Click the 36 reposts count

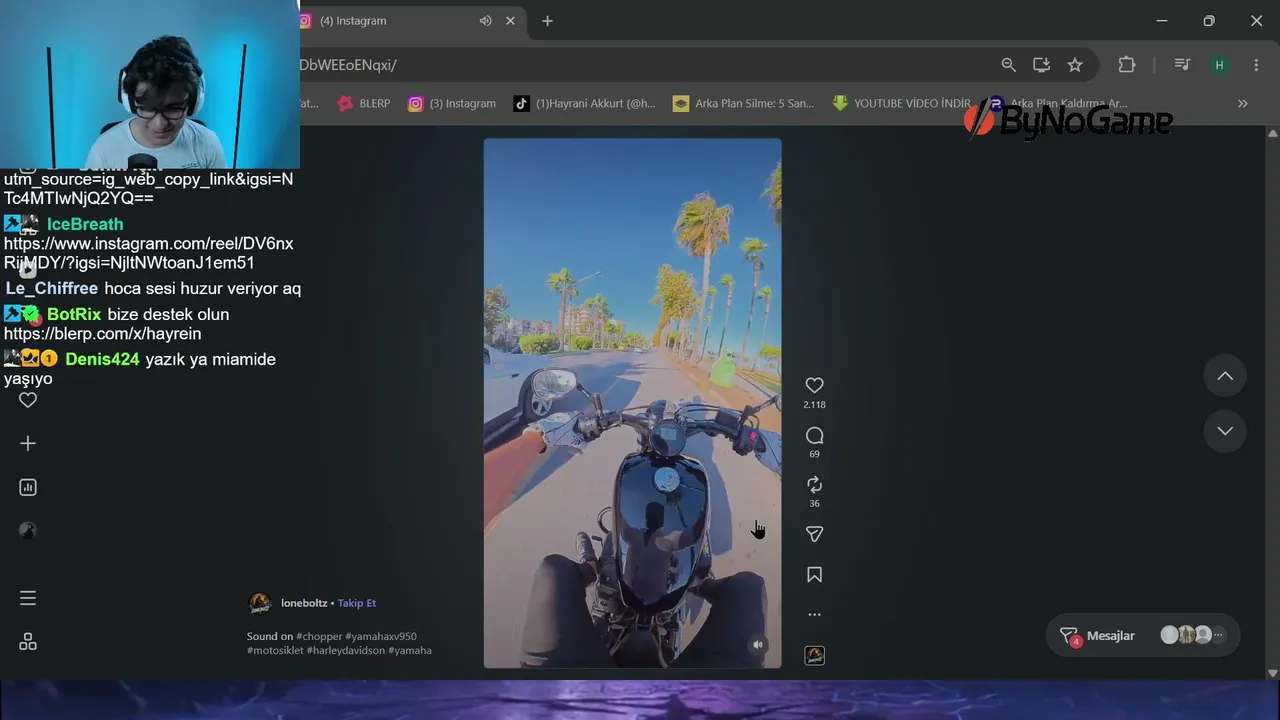point(814,503)
